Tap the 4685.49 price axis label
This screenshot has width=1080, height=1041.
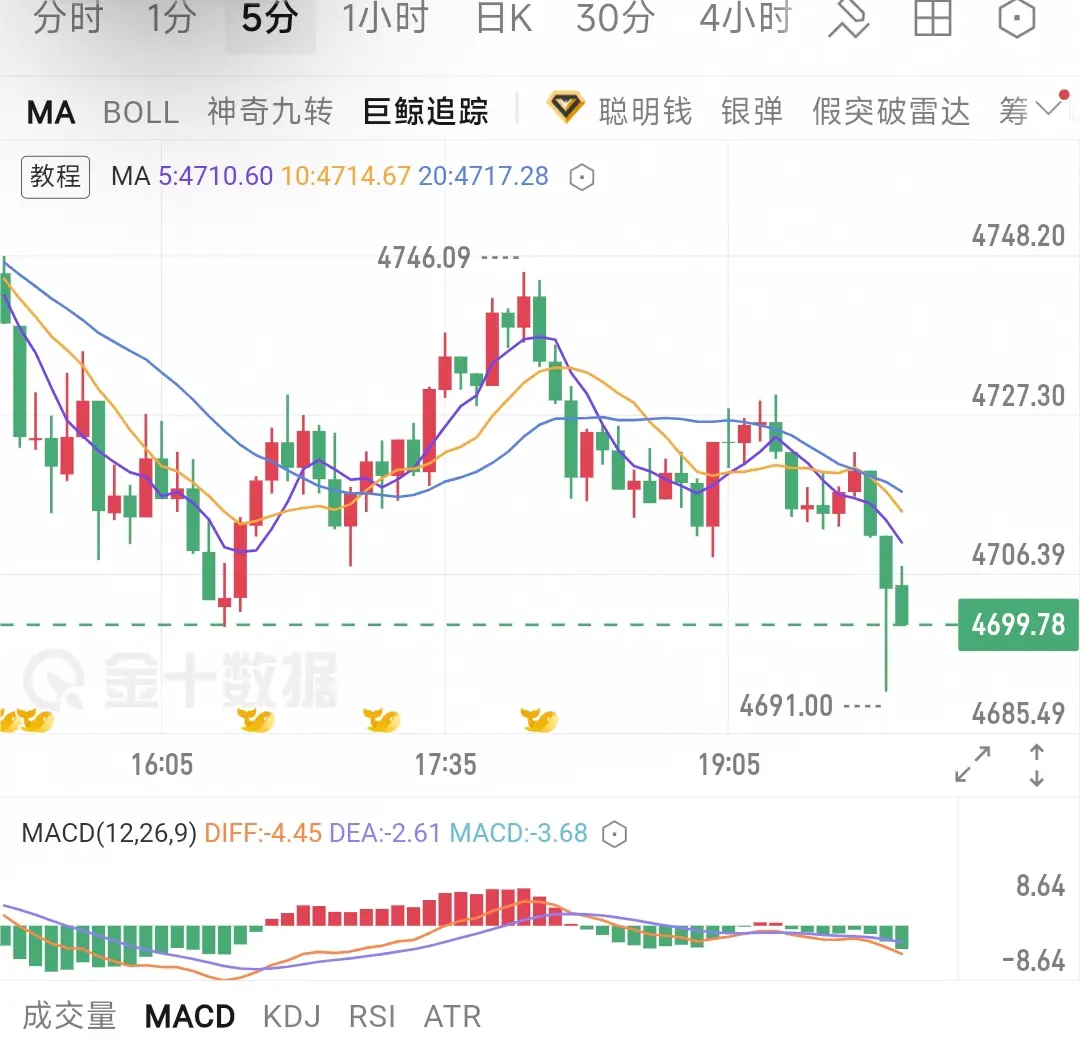pyautogui.click(x=1018, y=714)
